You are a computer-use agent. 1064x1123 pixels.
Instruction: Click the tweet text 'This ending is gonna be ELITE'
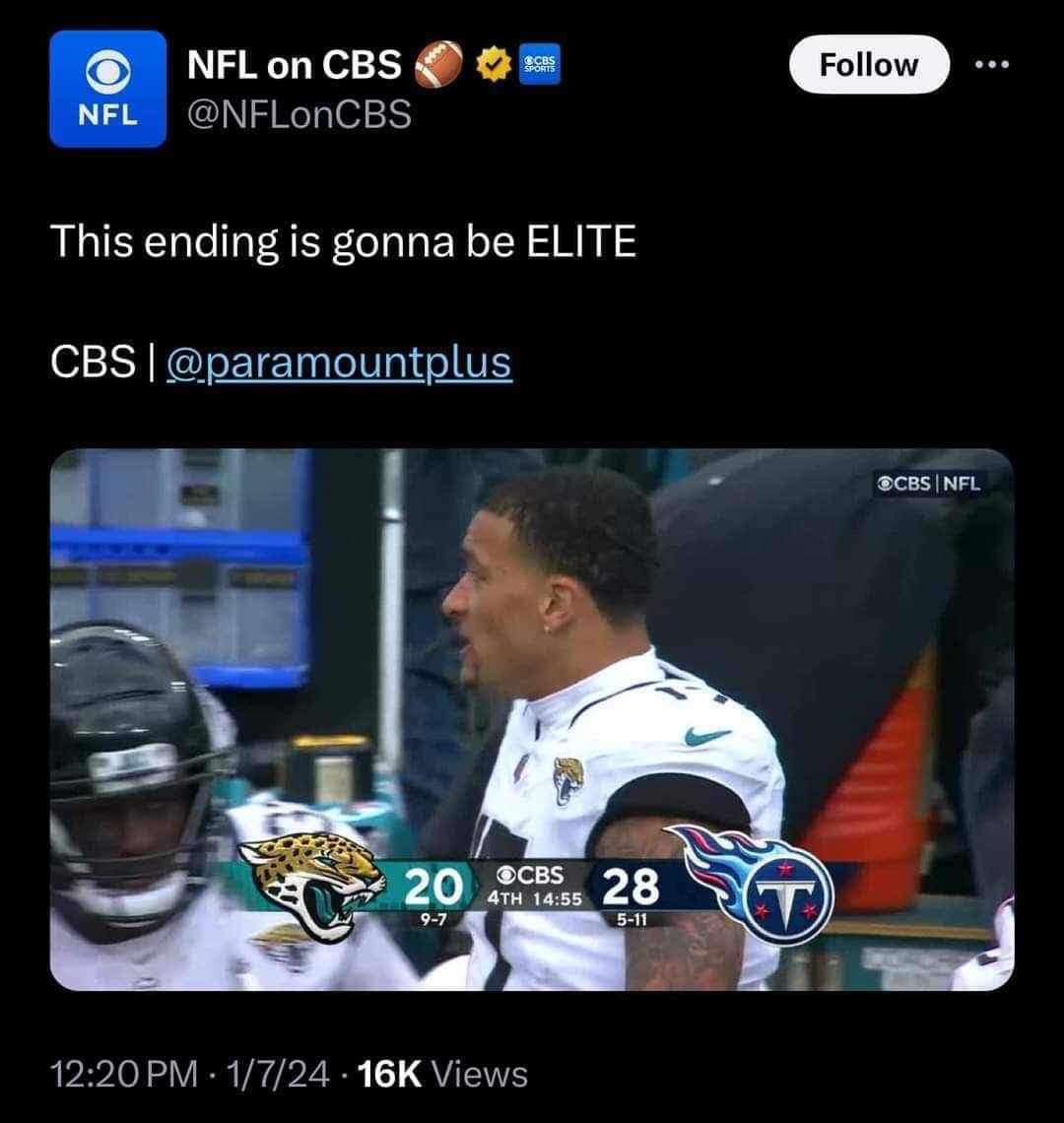pos(343,240)
